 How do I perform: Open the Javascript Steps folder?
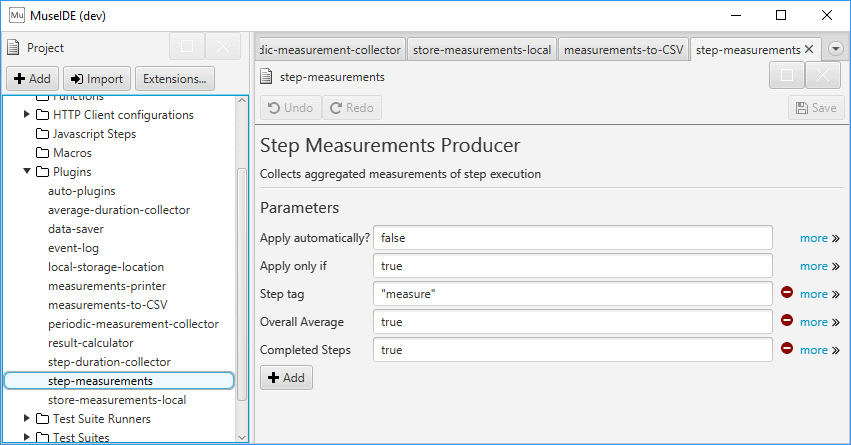coord(94,134)
